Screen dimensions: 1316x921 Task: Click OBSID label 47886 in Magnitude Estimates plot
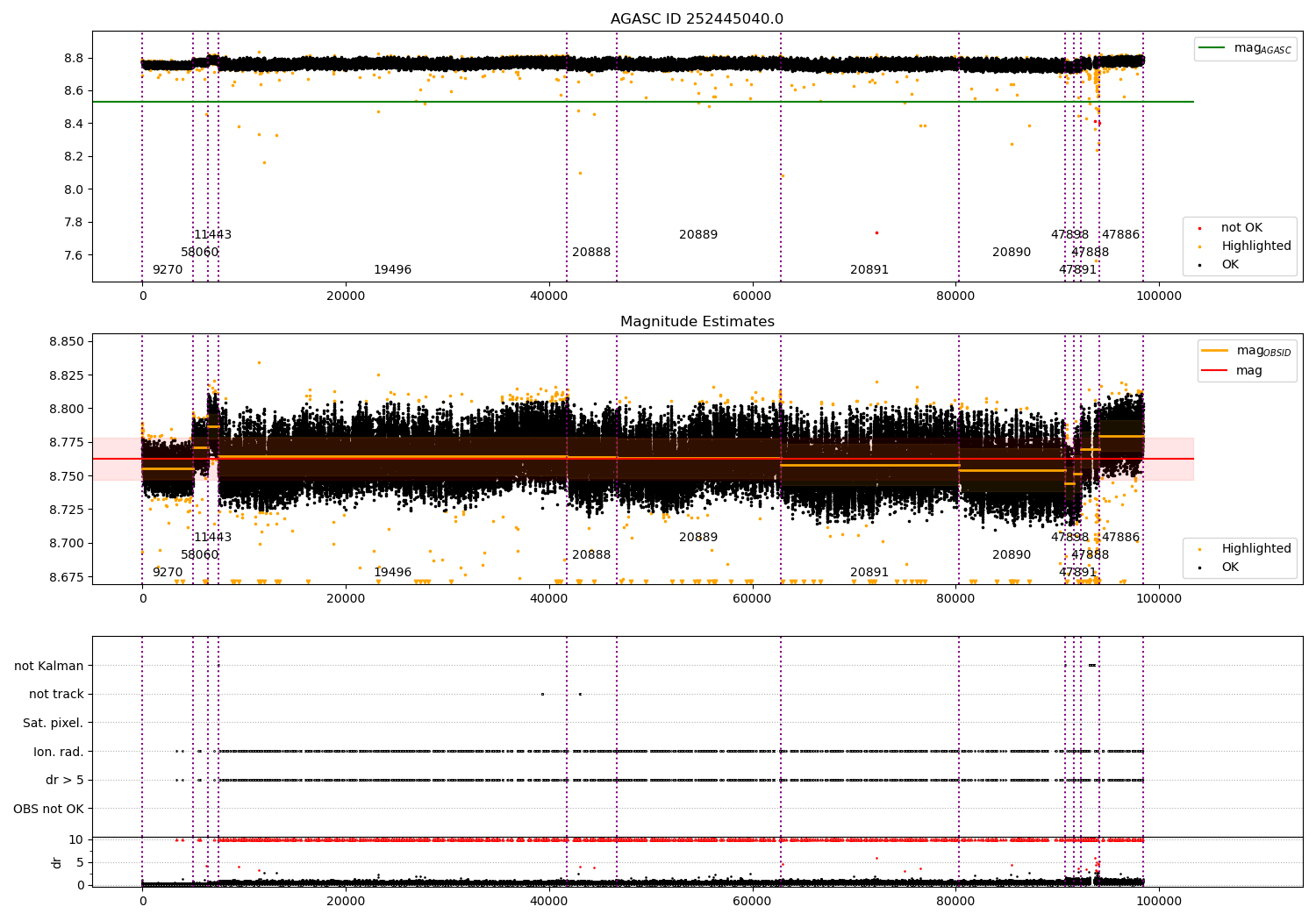click(x=1120, y=537)
